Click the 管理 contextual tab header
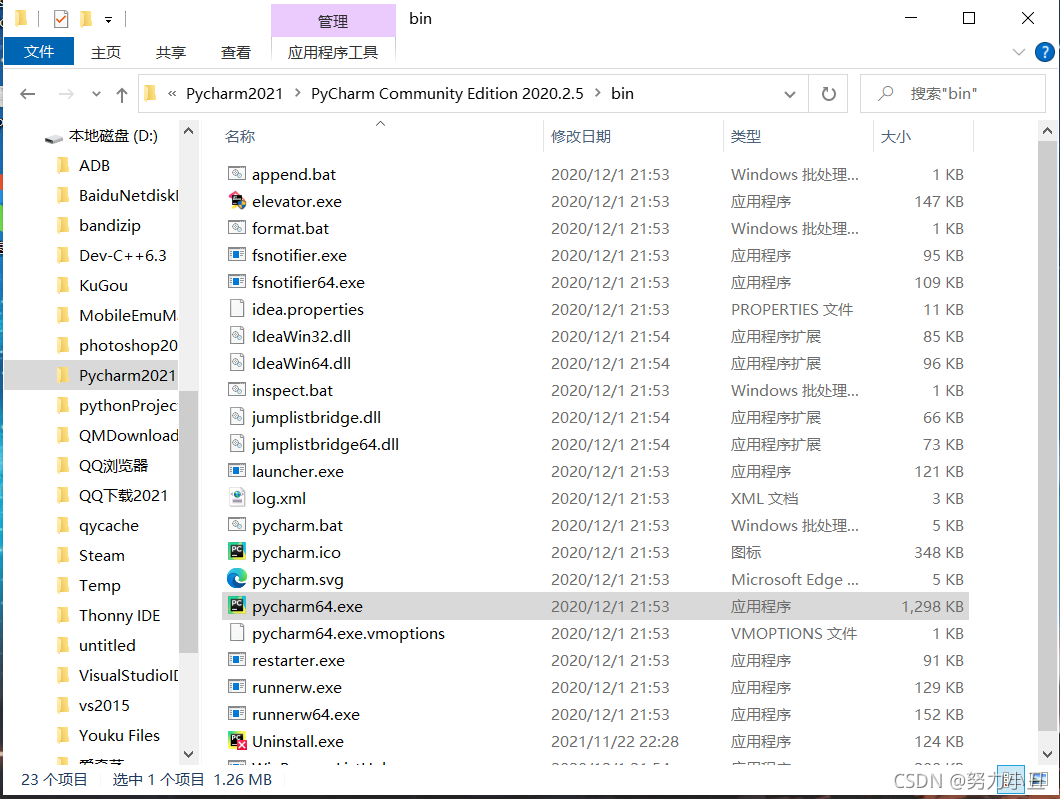 (x=333, y=21)
